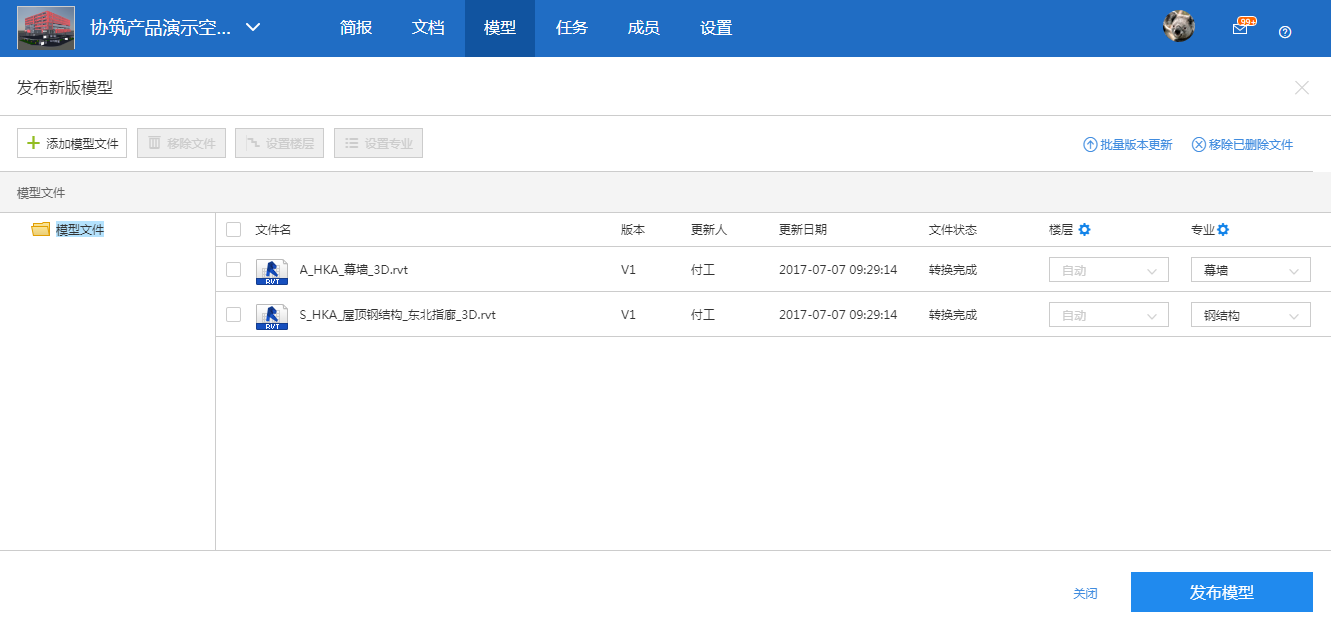Open the 钢结构 specialty dropdown

(x=1250, y=313)
